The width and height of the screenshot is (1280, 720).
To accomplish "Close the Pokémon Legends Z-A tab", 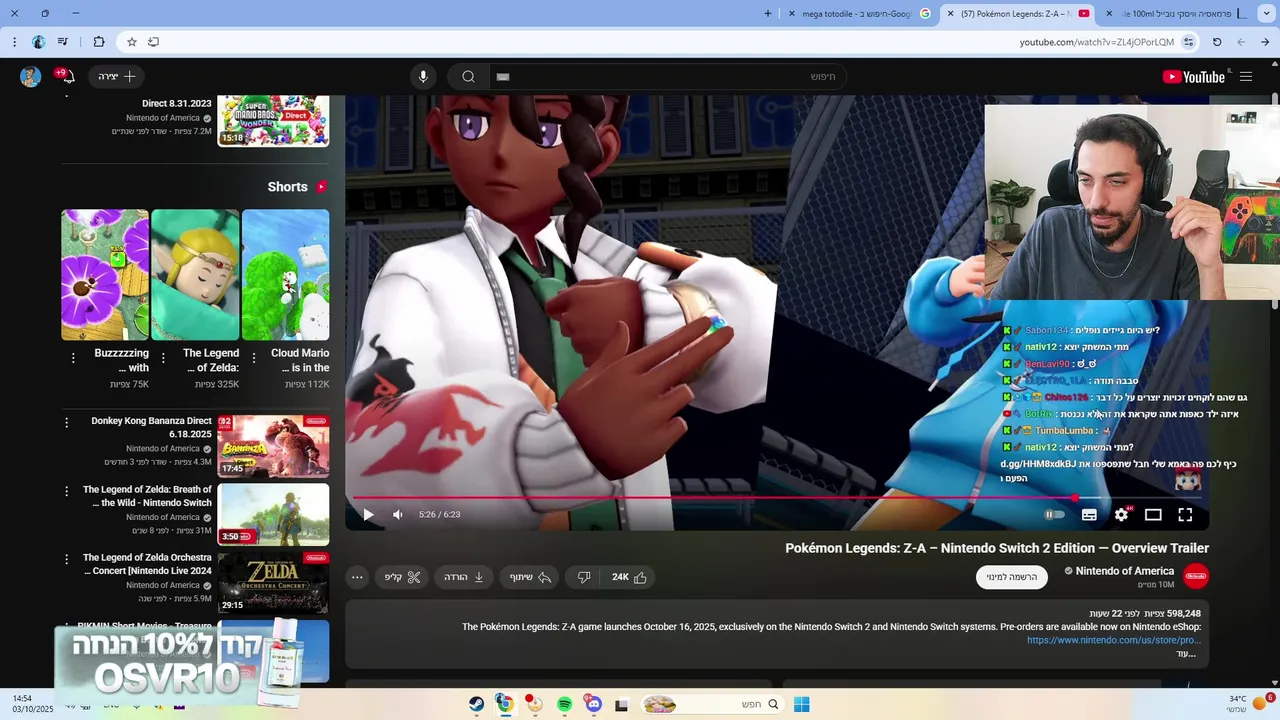I will pyautogui.click(x=949, y=13).
